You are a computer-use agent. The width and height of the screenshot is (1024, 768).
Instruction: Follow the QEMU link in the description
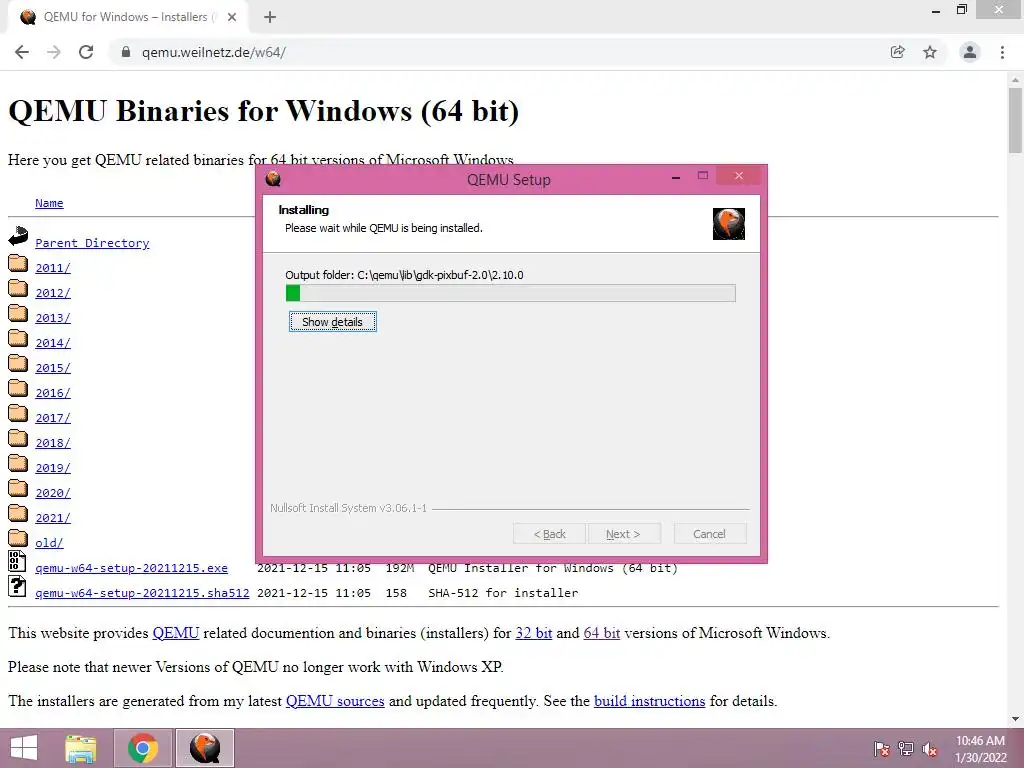pos(176,633)
